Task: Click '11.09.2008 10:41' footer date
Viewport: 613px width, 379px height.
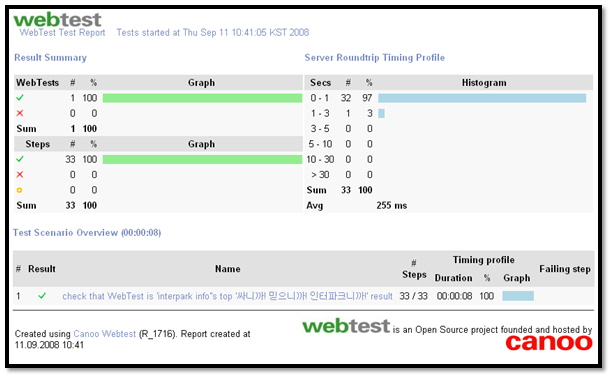Action: (49, 345)
